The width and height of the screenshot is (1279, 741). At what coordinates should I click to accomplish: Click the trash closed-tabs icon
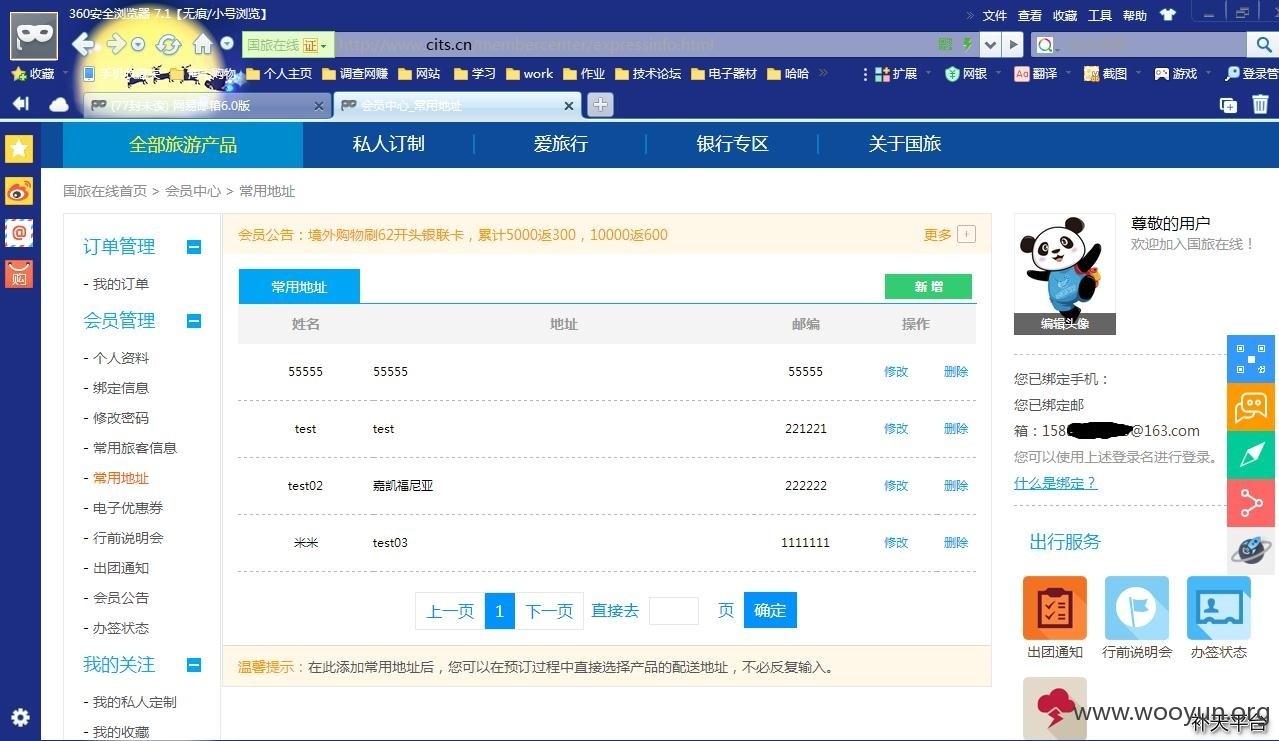pyautogui.click(x=1260, y=104)
